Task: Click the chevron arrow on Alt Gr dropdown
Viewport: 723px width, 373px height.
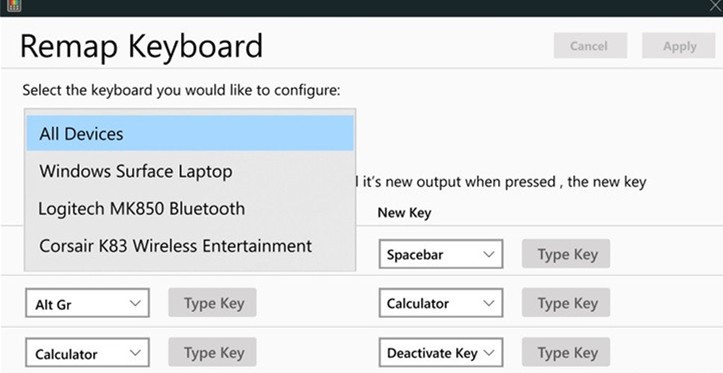Action: pyautogui.click(x=135, y=303)
